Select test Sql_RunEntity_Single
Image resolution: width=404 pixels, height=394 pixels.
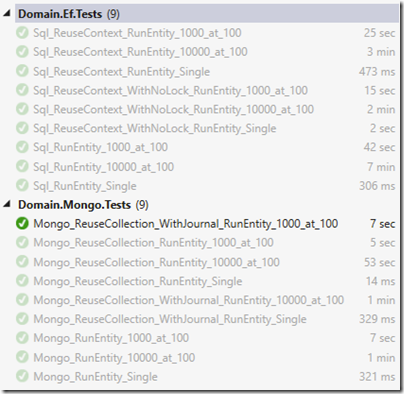coord(85,186)
